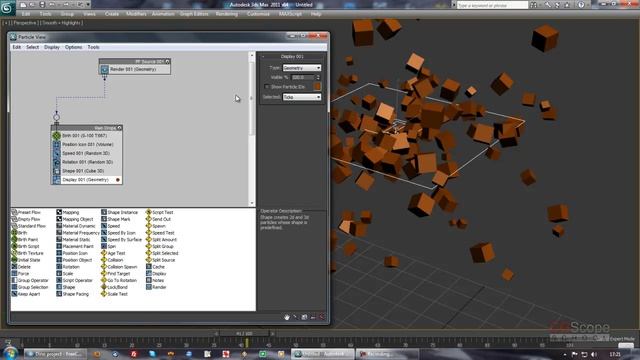Click the time slider frame handle
The height and width of the screenshot is (360, 640).
(x=244, y=333)
